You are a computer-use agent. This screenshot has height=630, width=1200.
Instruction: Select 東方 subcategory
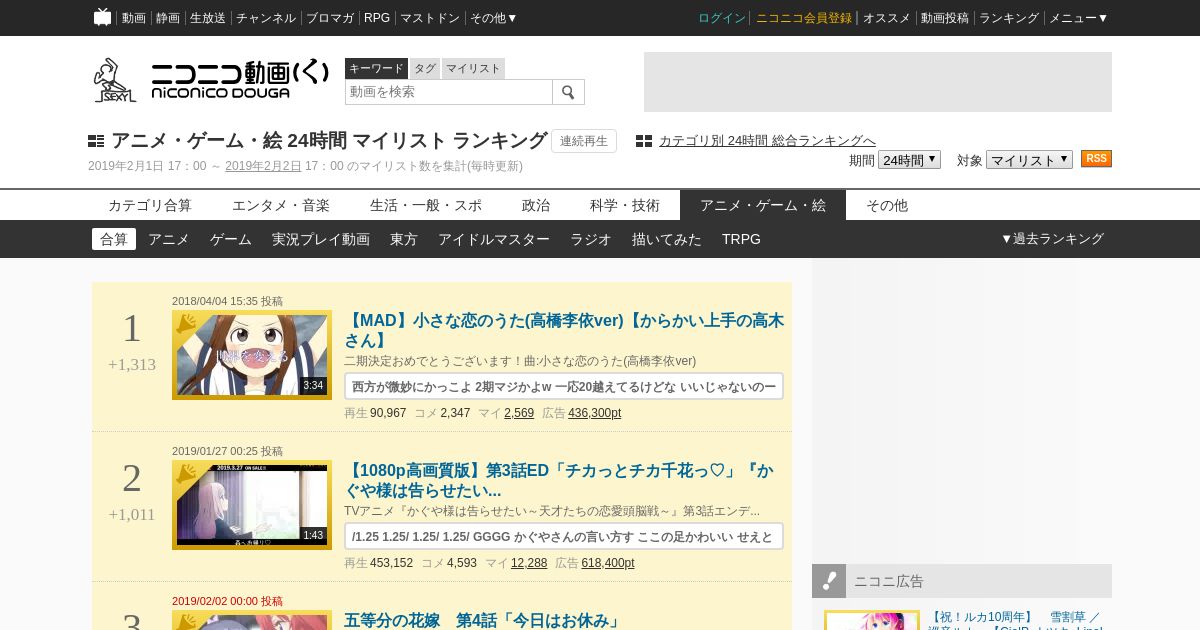point(404,239)
